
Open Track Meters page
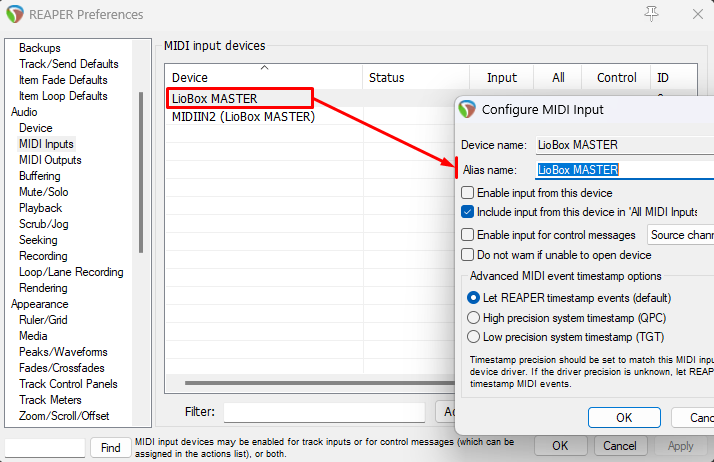point(50,400)
